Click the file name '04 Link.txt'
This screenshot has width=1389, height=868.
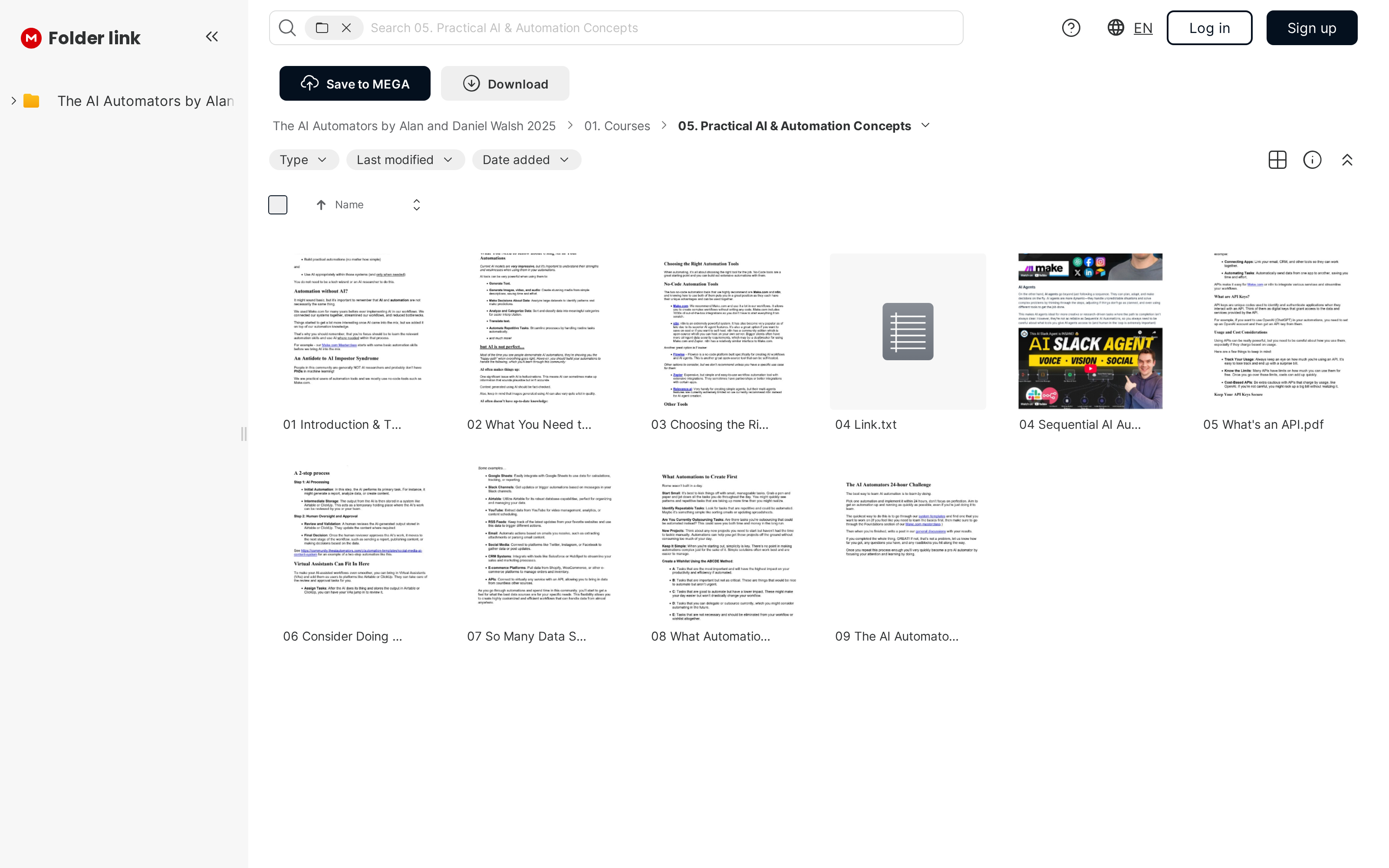pyautogui.click(x=866, y=425)
